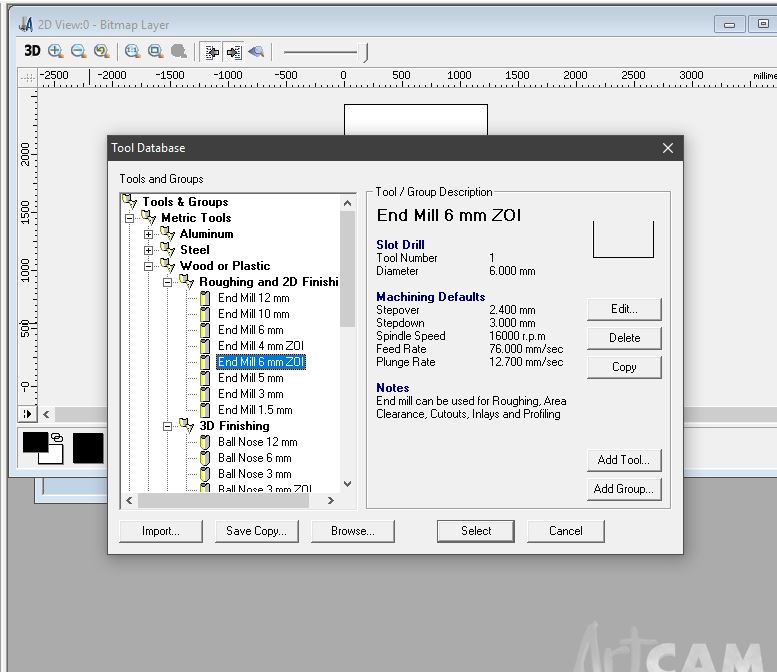Click the Add Tool button
The height and width of the screenshot is (672, 777).
pos(624,460)
